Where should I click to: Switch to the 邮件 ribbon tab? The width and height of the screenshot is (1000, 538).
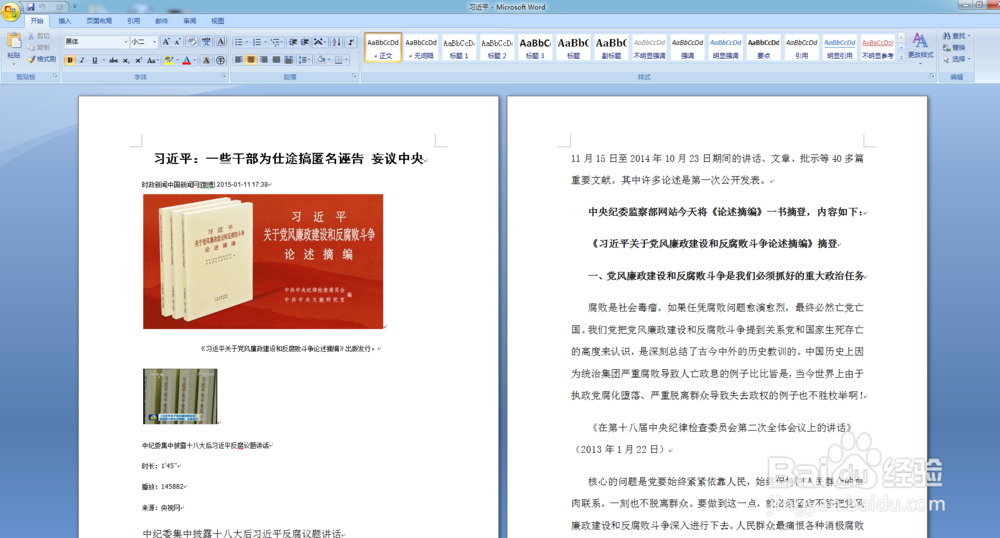click(161, 21)
